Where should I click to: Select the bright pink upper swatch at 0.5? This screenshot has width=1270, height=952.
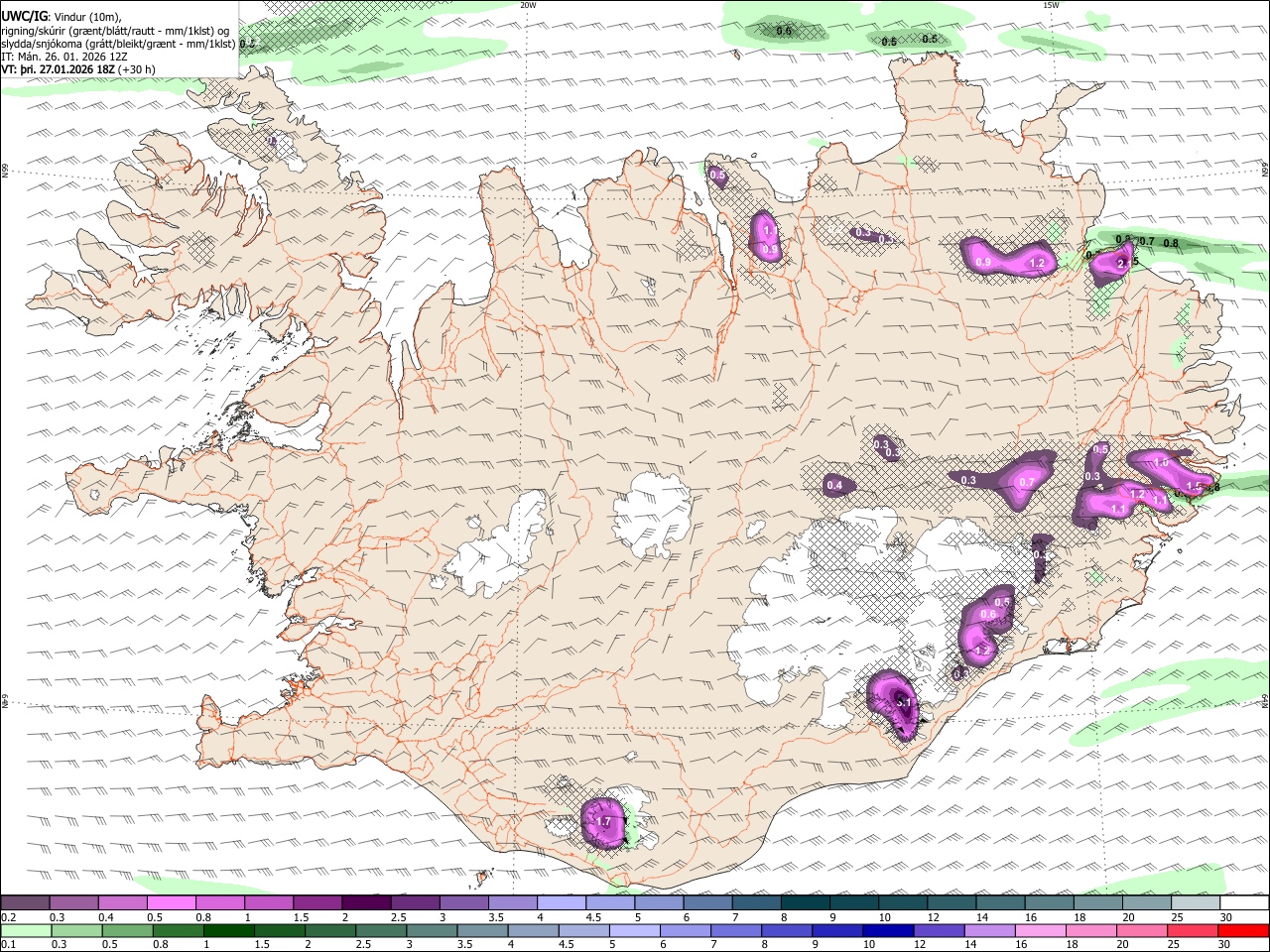click(x=171, y=902)
